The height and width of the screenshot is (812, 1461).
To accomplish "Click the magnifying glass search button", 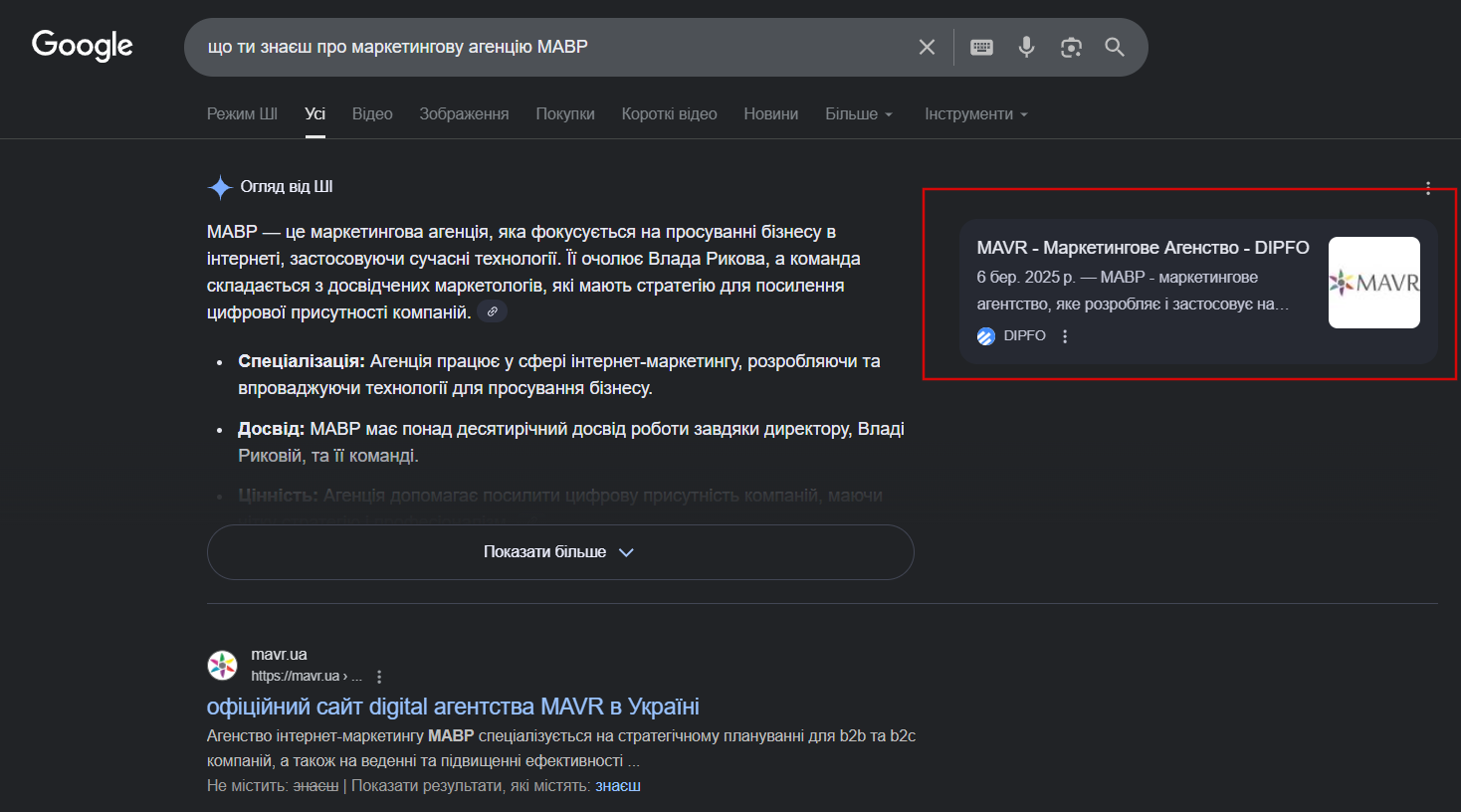I will point(1115,47).
